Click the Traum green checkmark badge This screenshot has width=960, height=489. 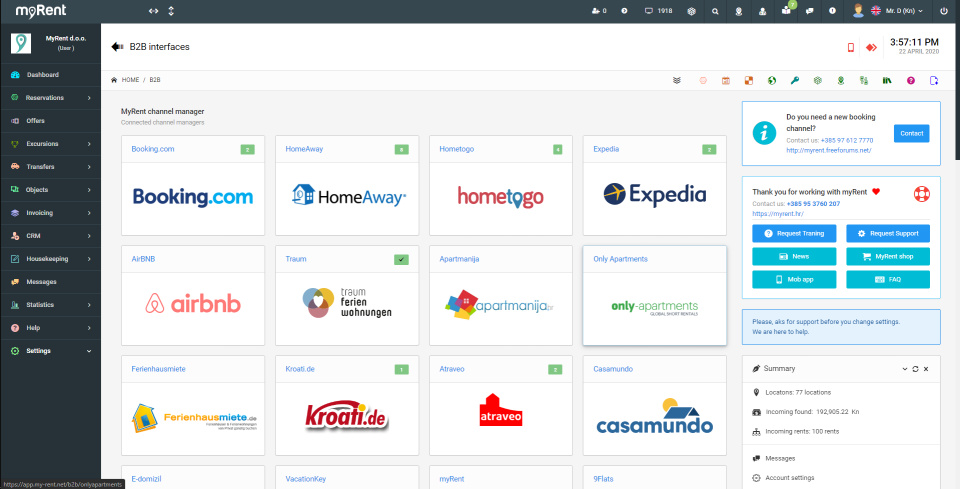click(402, 259)
